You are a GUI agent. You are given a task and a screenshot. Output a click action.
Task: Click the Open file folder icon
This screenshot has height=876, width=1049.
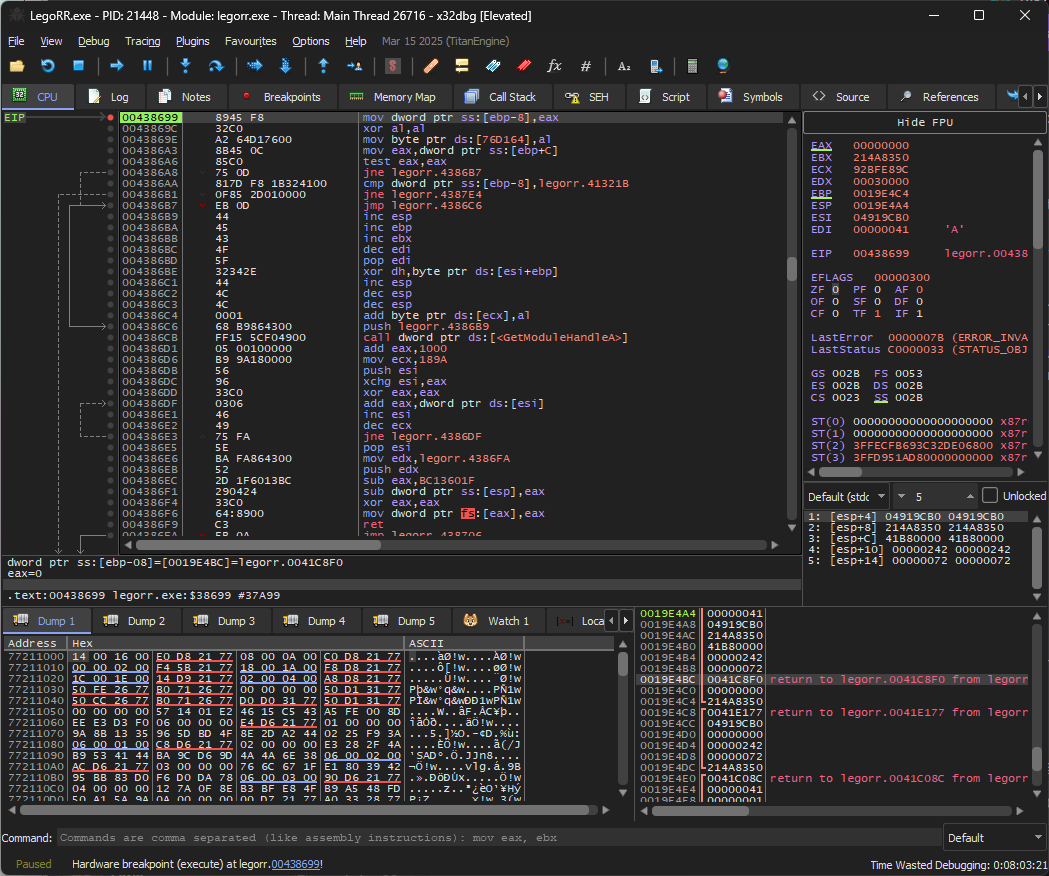[x=17, y=66]
